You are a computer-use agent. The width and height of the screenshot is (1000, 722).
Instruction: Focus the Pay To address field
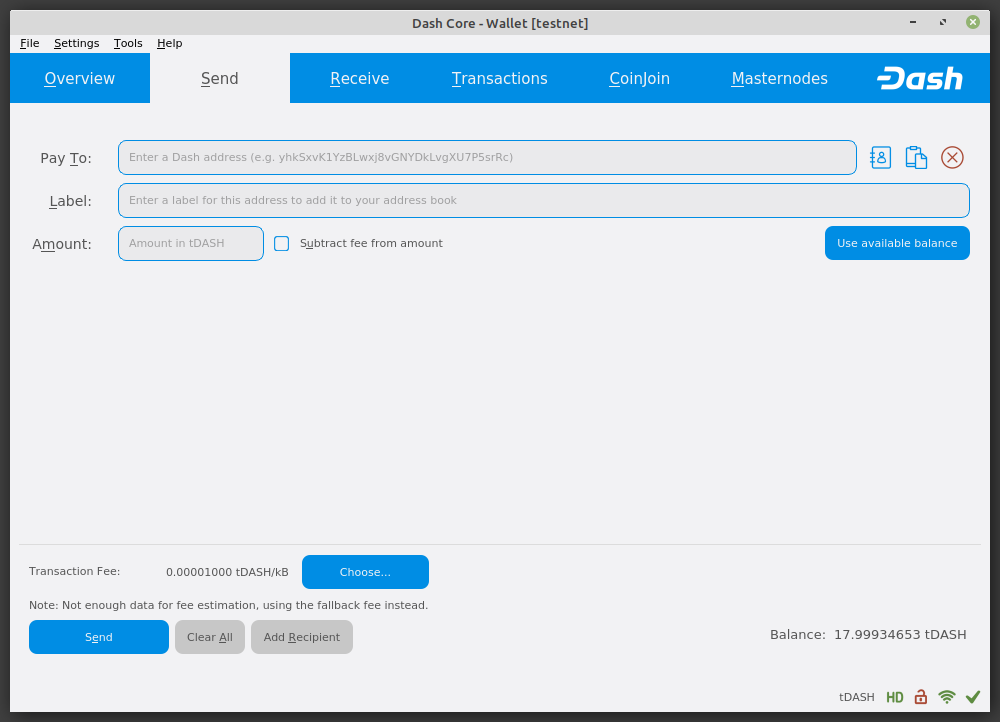pyautogui.click(x=487, y=158)
